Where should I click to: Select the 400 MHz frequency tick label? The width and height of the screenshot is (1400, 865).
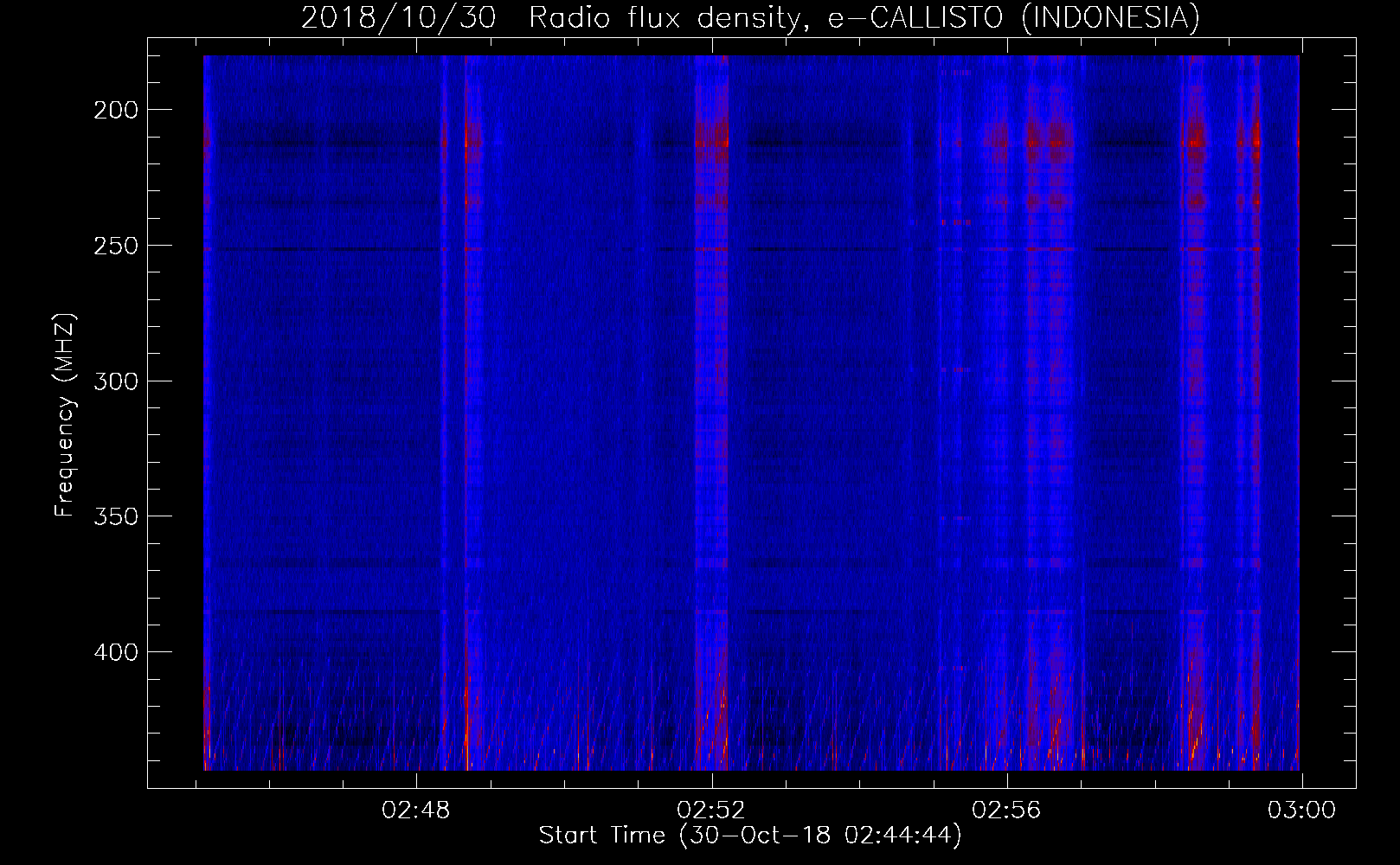tap(116, 652)
